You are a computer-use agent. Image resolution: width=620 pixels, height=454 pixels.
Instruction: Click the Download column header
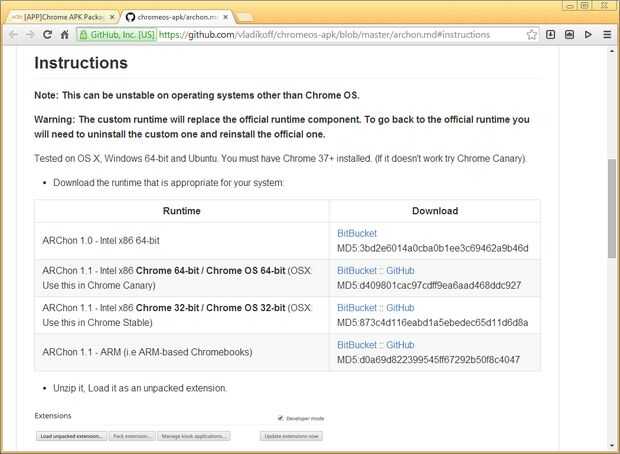(435, 211)
